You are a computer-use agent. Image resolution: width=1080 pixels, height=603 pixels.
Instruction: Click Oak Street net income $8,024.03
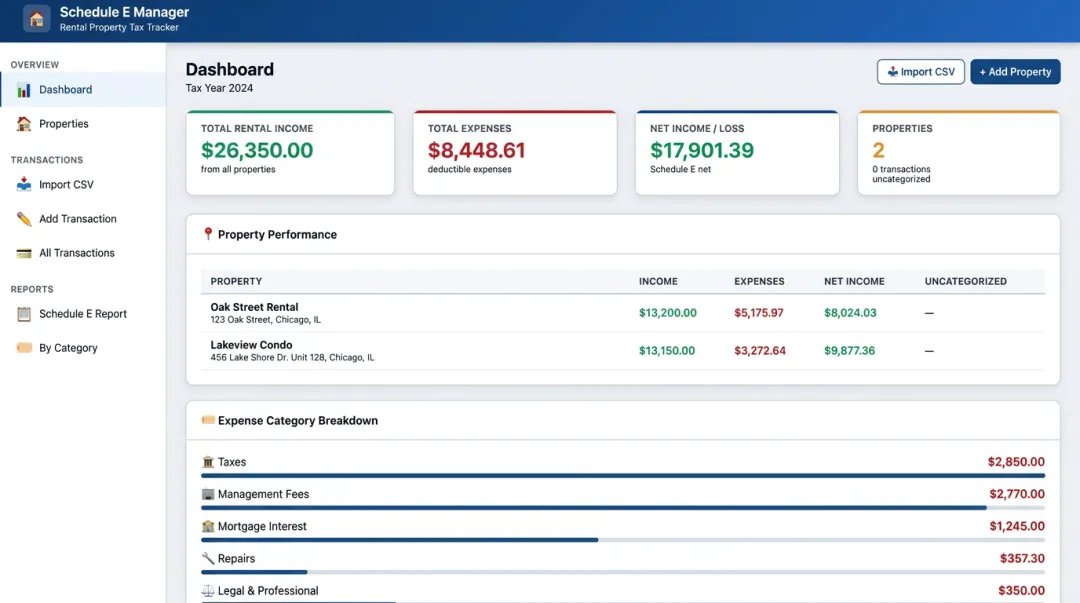[850, 313]
